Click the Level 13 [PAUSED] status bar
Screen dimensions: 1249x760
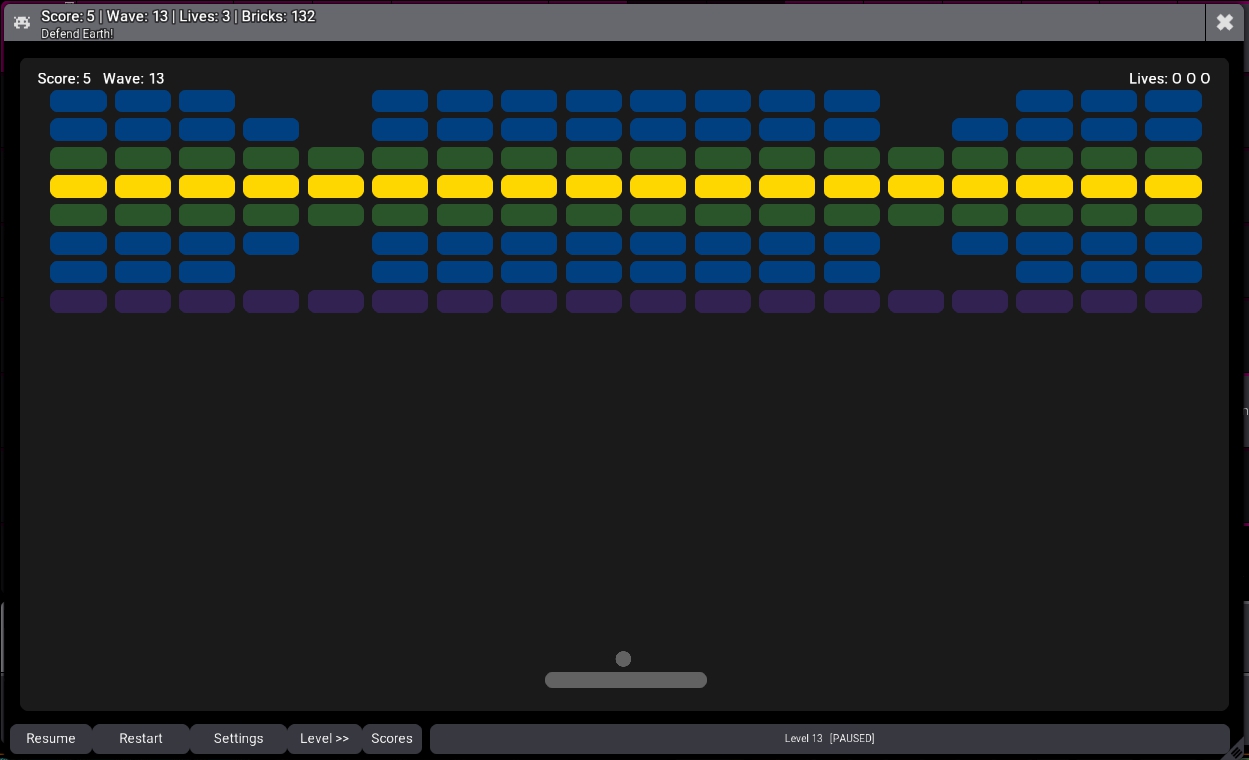click(x=829, y=738)
